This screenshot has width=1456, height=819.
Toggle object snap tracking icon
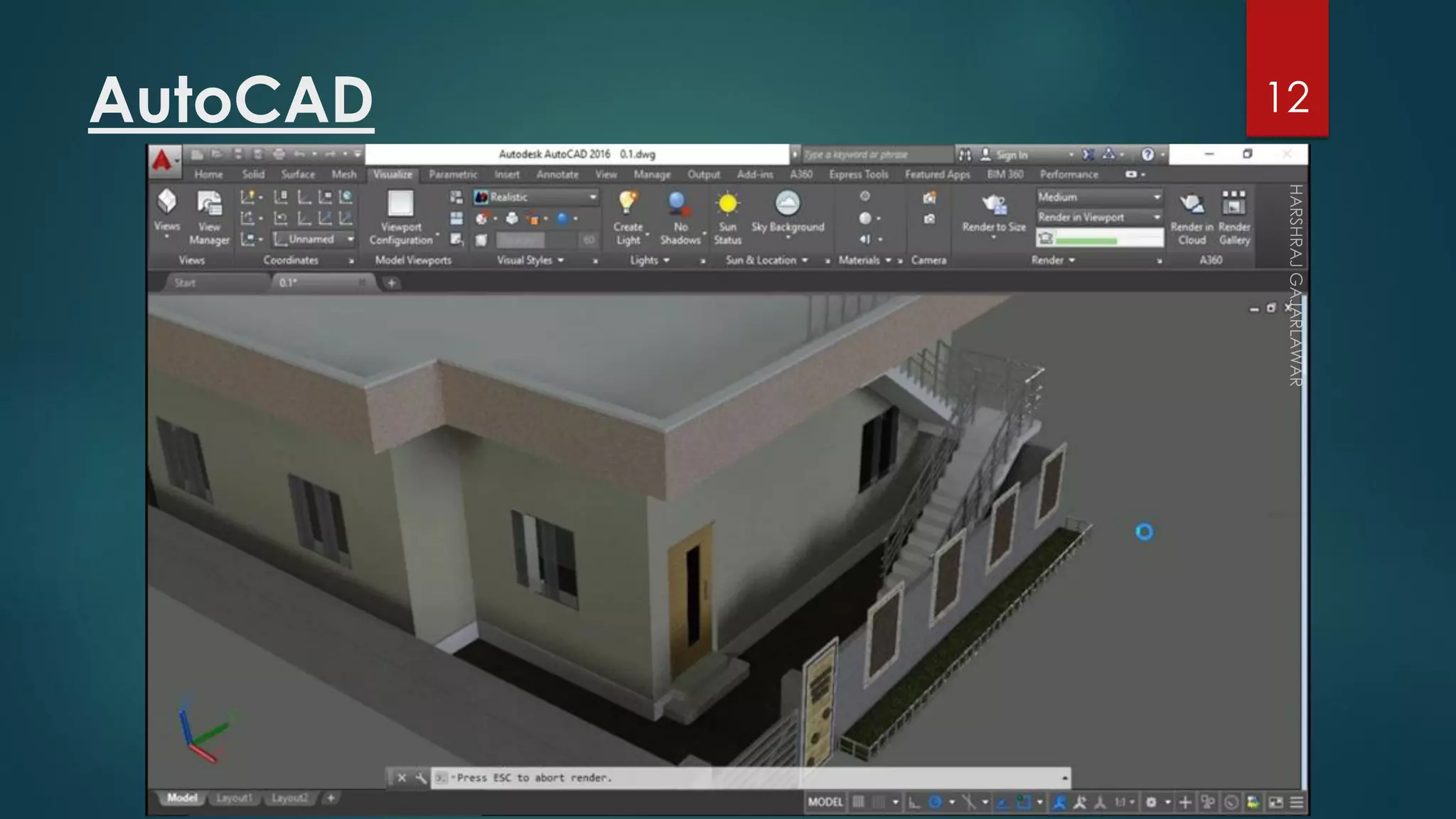1002,802
